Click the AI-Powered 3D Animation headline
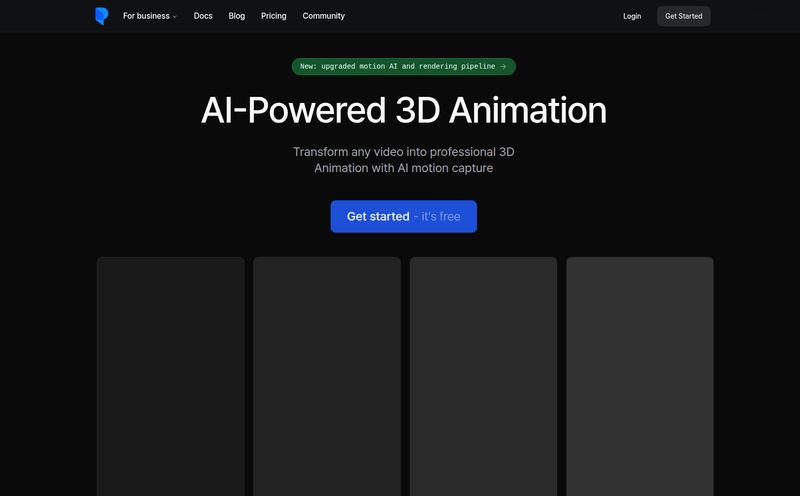 (x=403, y=110)
